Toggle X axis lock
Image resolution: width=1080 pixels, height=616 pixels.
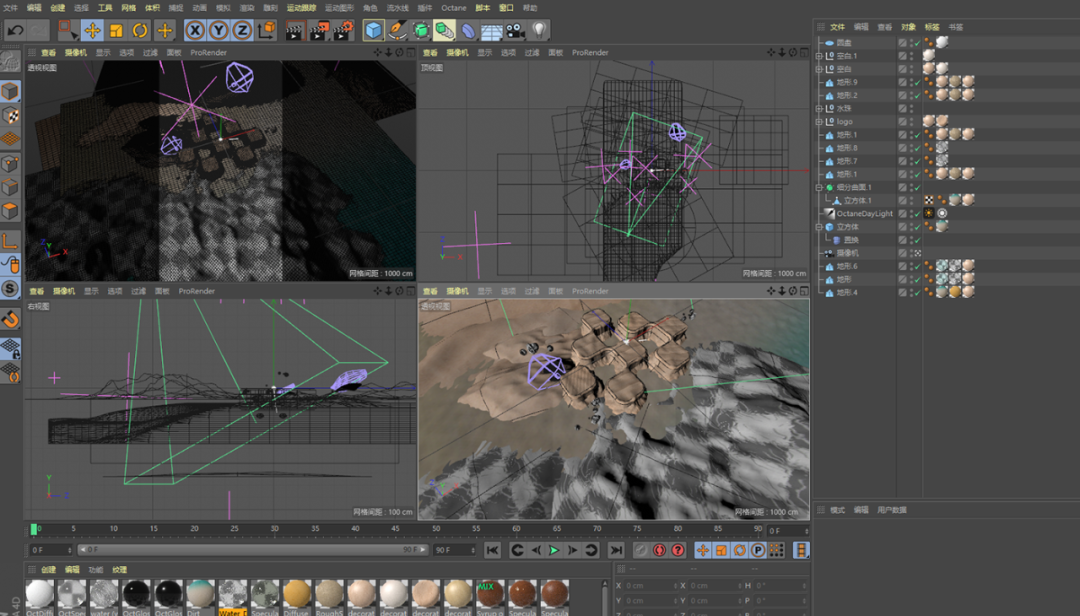click(x=195, y=30)
